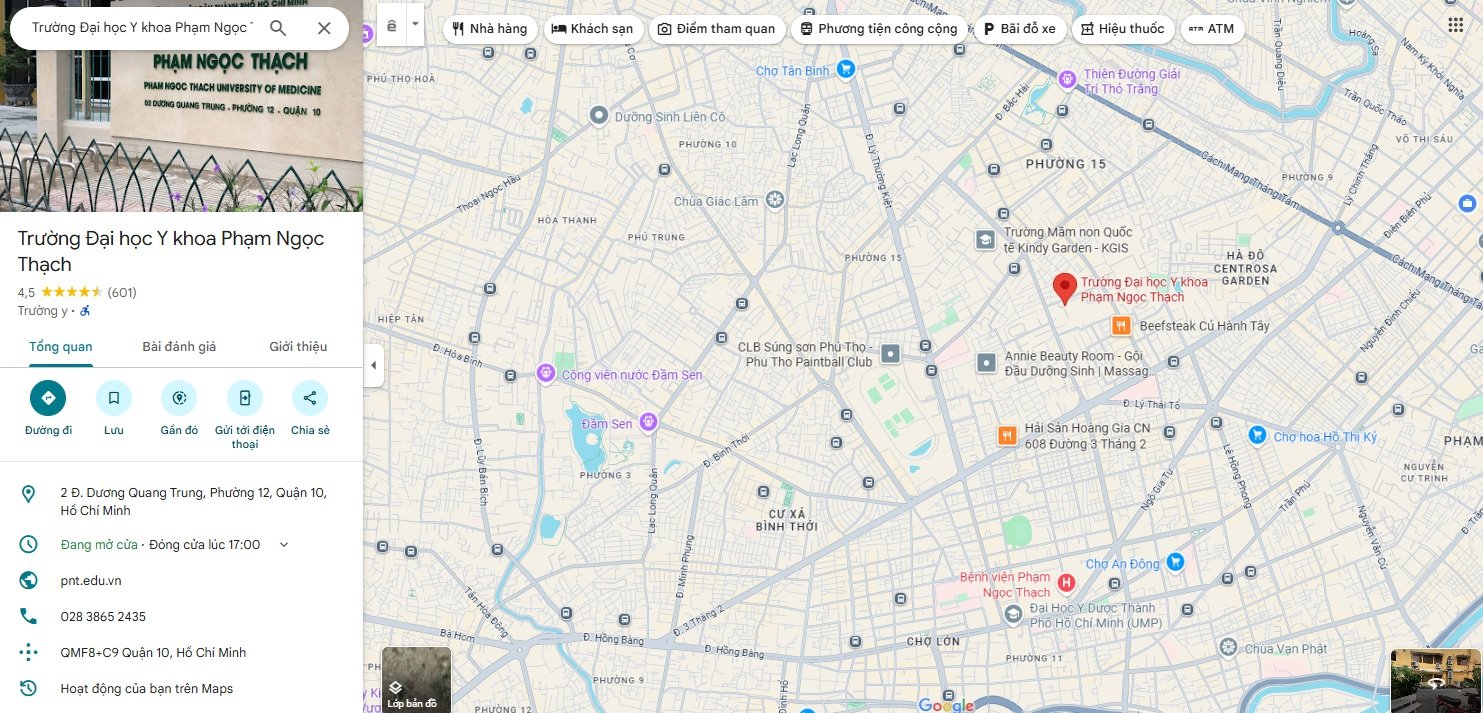
Task: Collapse the side panel arrow
Action: pos(374,365)
